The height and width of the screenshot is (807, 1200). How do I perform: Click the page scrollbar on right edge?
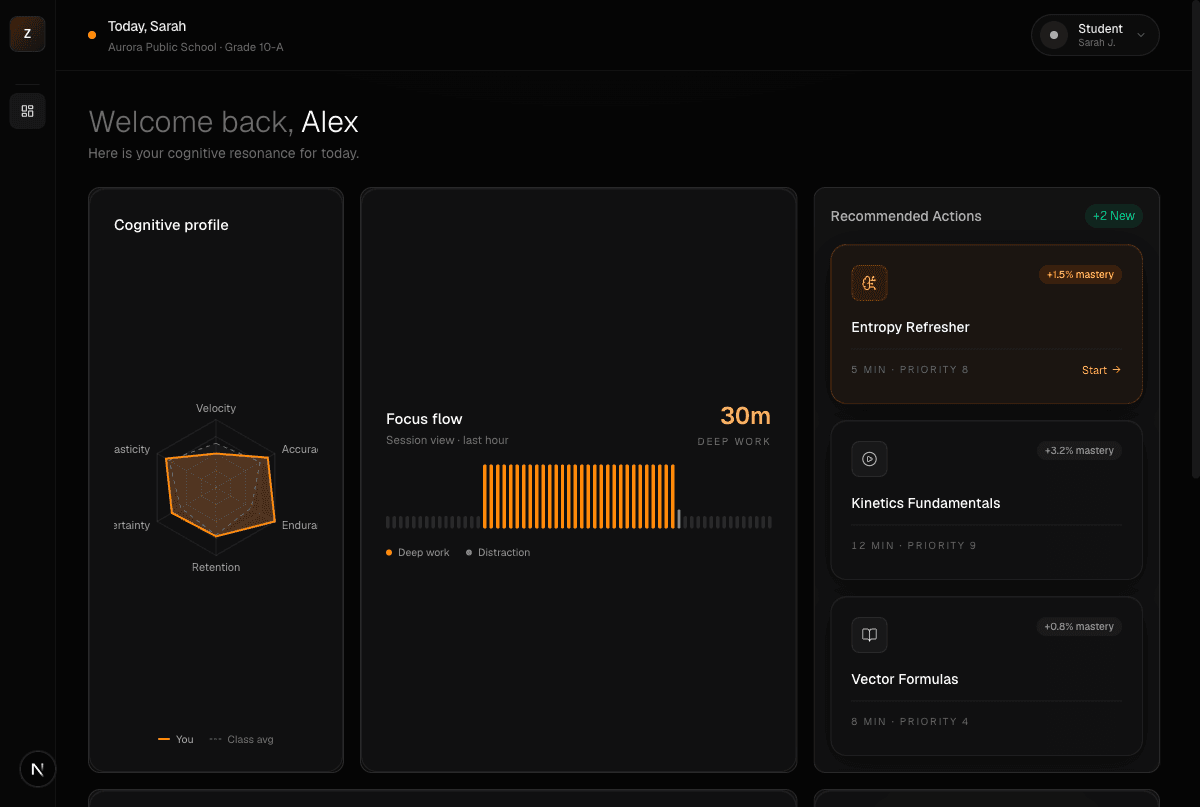[1196, 240]
